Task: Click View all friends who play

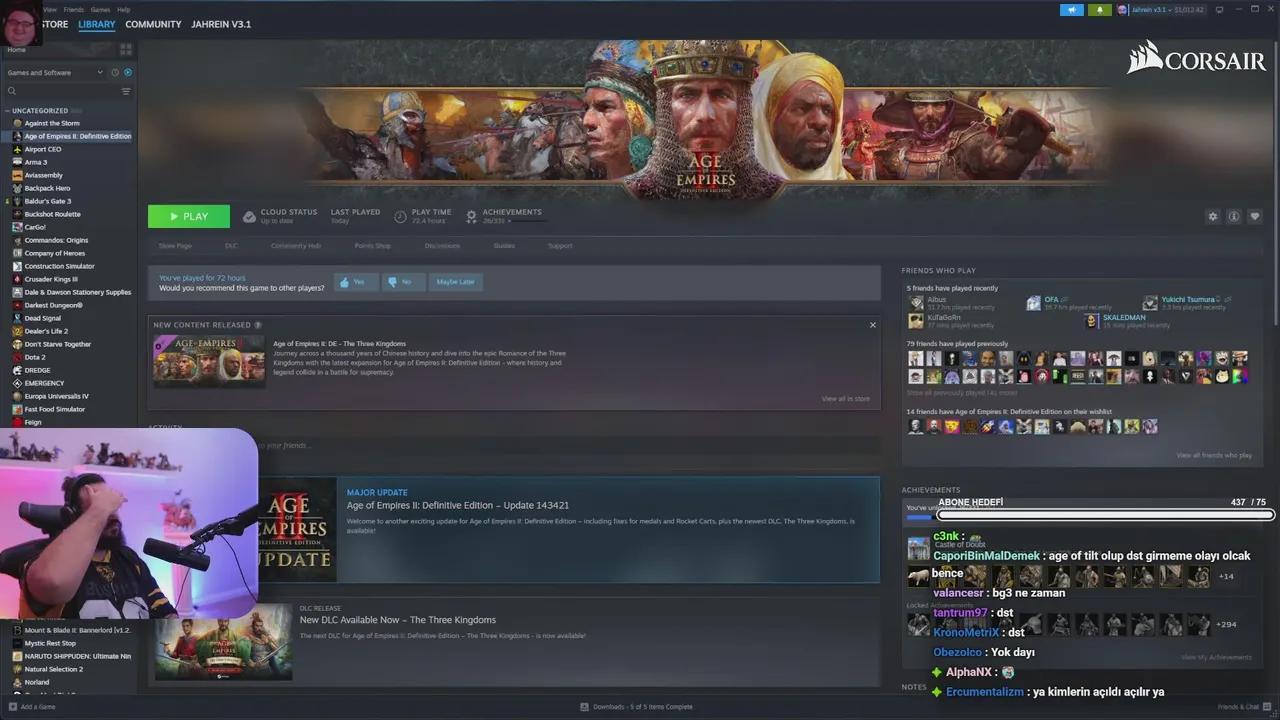Action: (x=1214, y=455)
